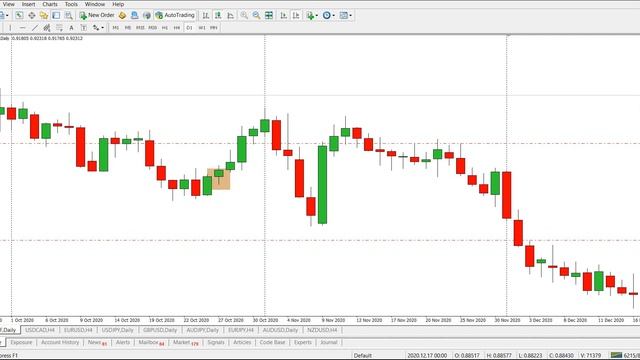This screenshot has width=640, height=360.
Task: Open the profiles dropdown arrow
Action: [7, 16]
